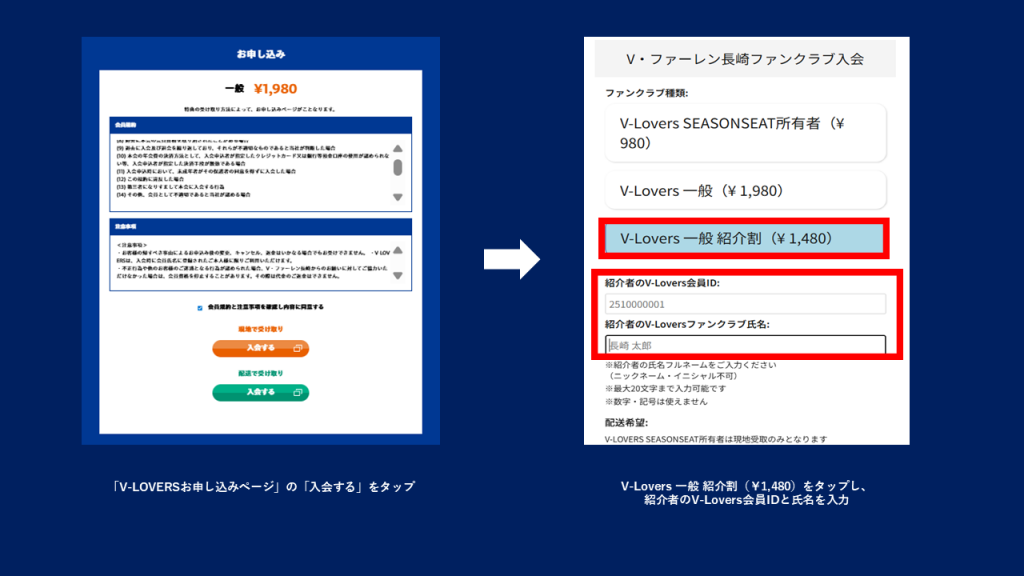Click the scrollbar thumb in the 会員規約 box
The width and height of the screenshot is (1024, 576).
[x=398, y=168]
